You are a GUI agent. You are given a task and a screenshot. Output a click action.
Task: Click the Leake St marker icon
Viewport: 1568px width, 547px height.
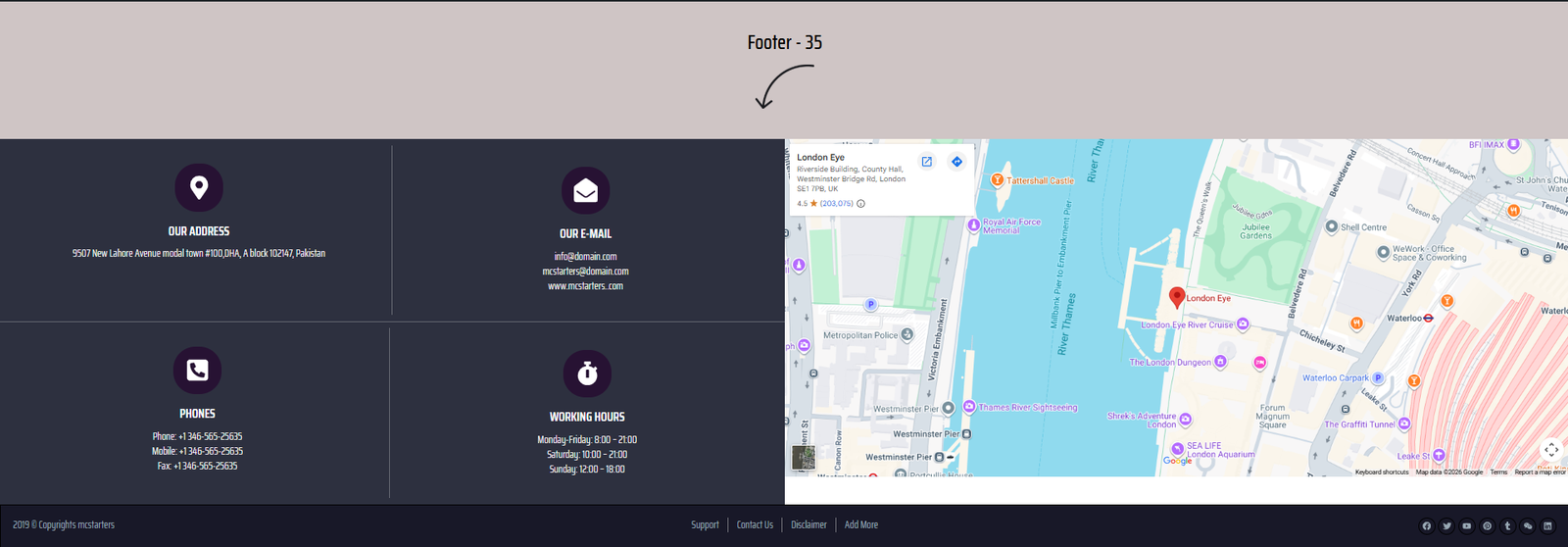tap(1439, 456)
